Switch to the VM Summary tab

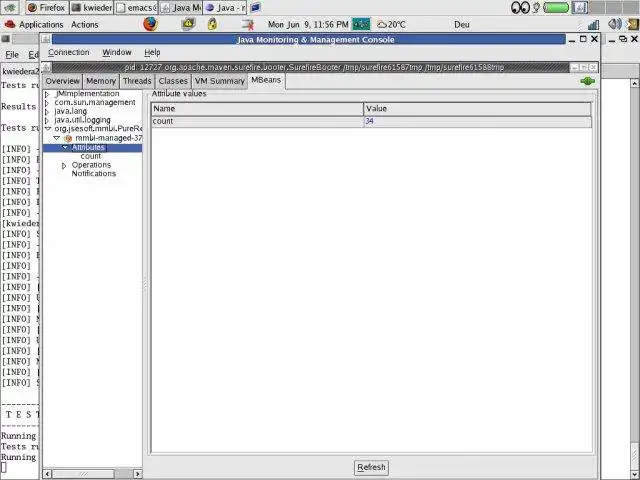[x=220, y=81]
